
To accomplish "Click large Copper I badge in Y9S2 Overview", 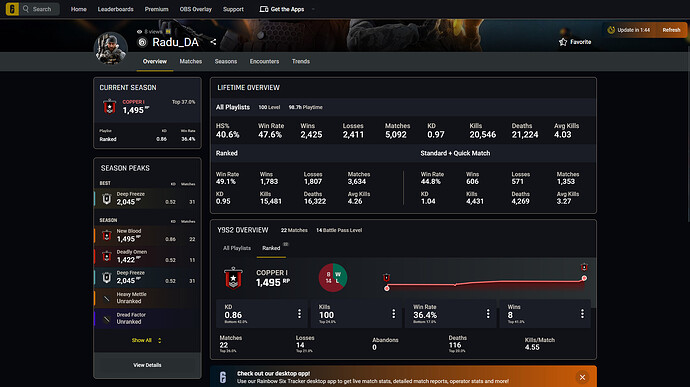I will 233,278.
